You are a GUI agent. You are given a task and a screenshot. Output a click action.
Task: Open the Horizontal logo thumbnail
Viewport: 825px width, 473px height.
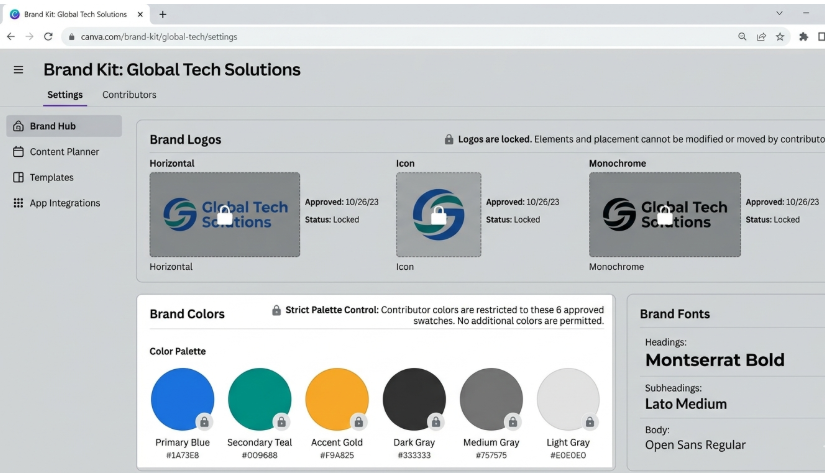coord(225,215)
